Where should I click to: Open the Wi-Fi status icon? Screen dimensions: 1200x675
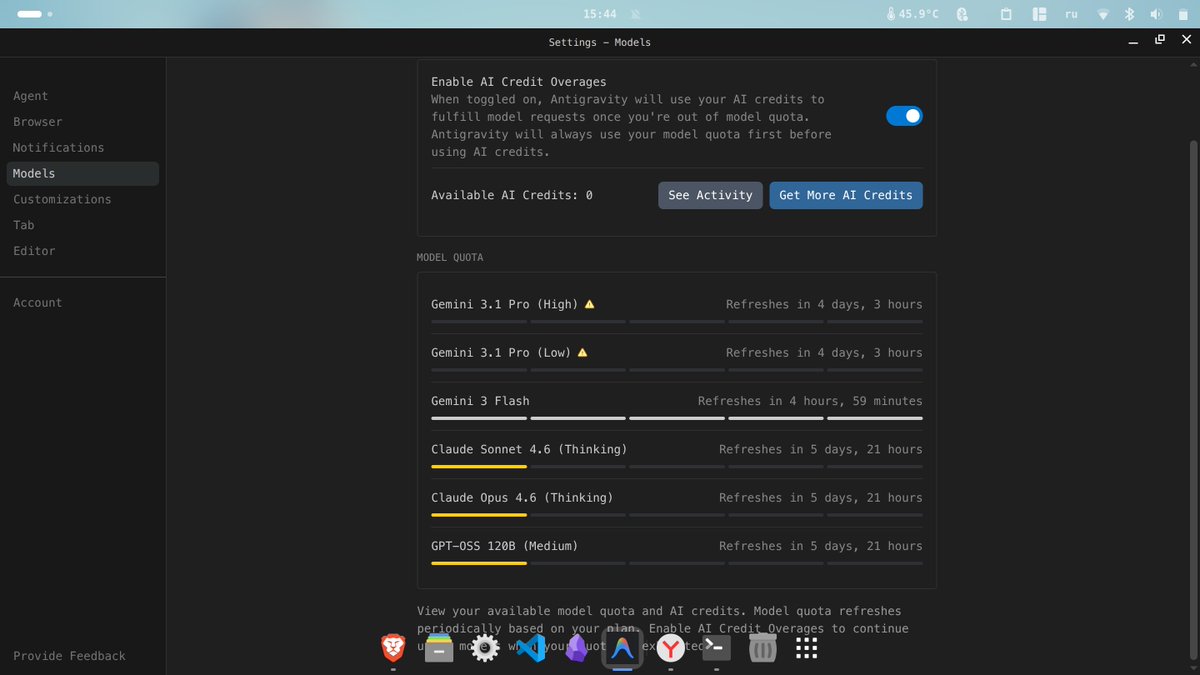click(x=1103, y=14)
